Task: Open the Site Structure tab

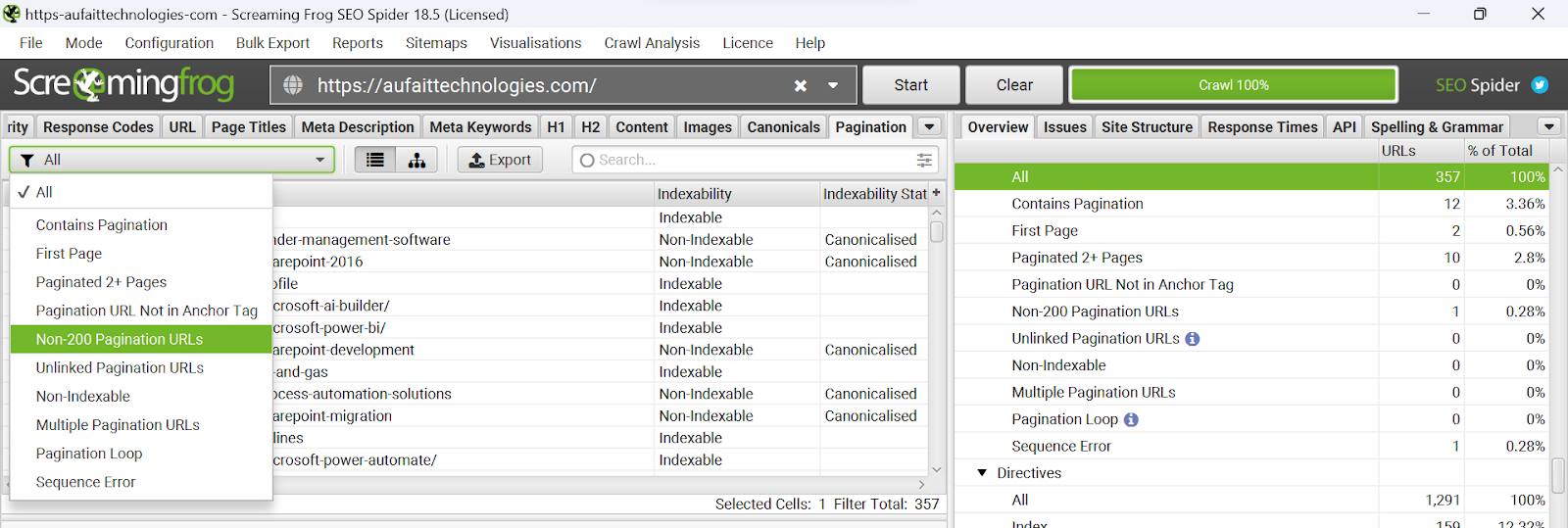Action: coord(1147,126)
